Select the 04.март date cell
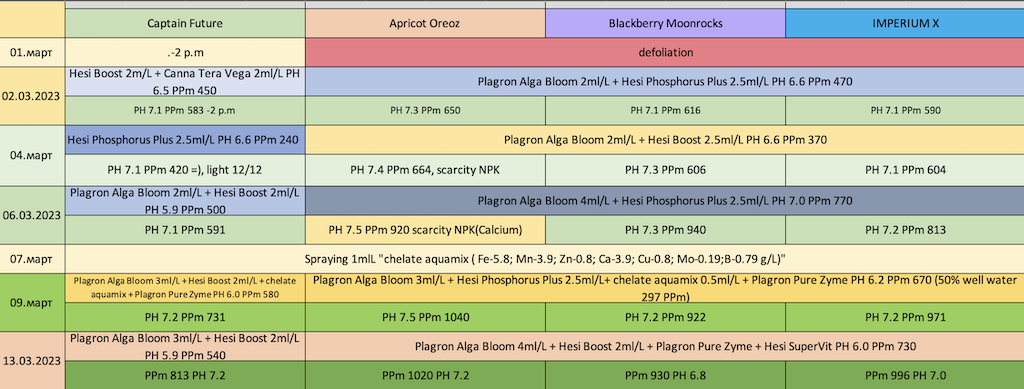 pos(32,156)
